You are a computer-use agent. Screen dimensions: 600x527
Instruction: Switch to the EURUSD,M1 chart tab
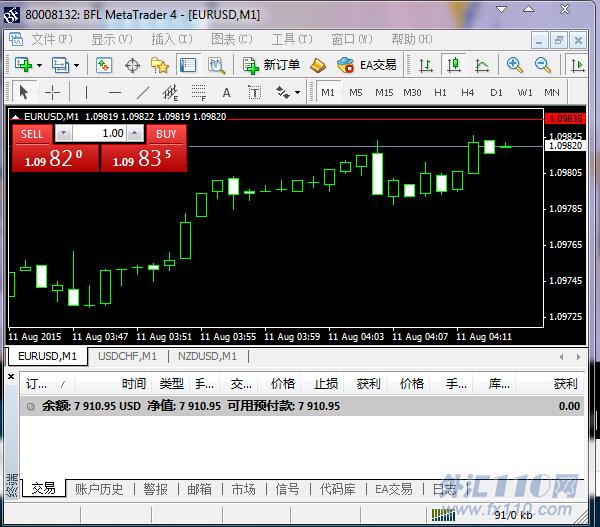pyautogui.click(x=47, y=356)
